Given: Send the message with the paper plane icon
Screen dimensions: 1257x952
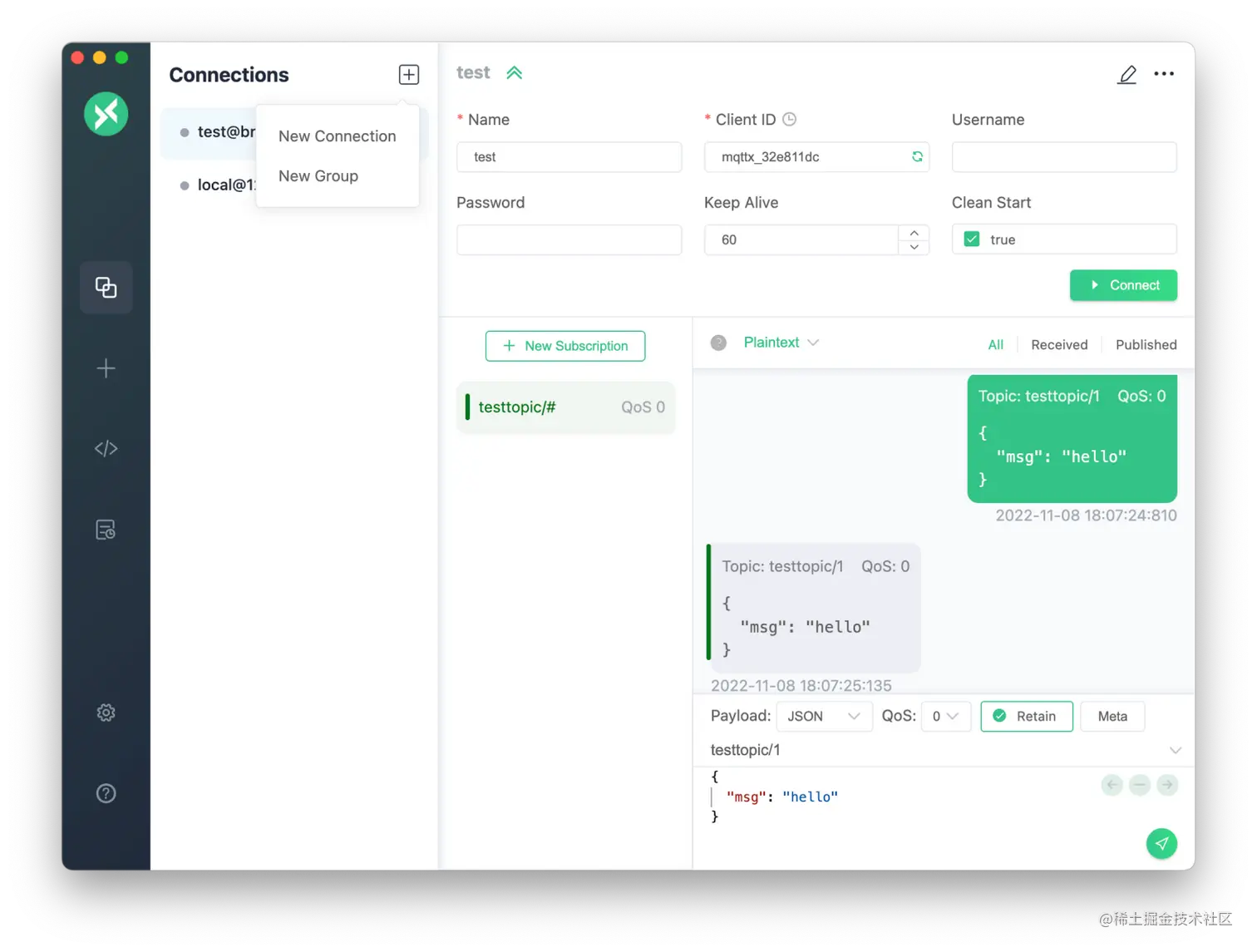Looking at the screenshot, I should tap(1161, 843).
